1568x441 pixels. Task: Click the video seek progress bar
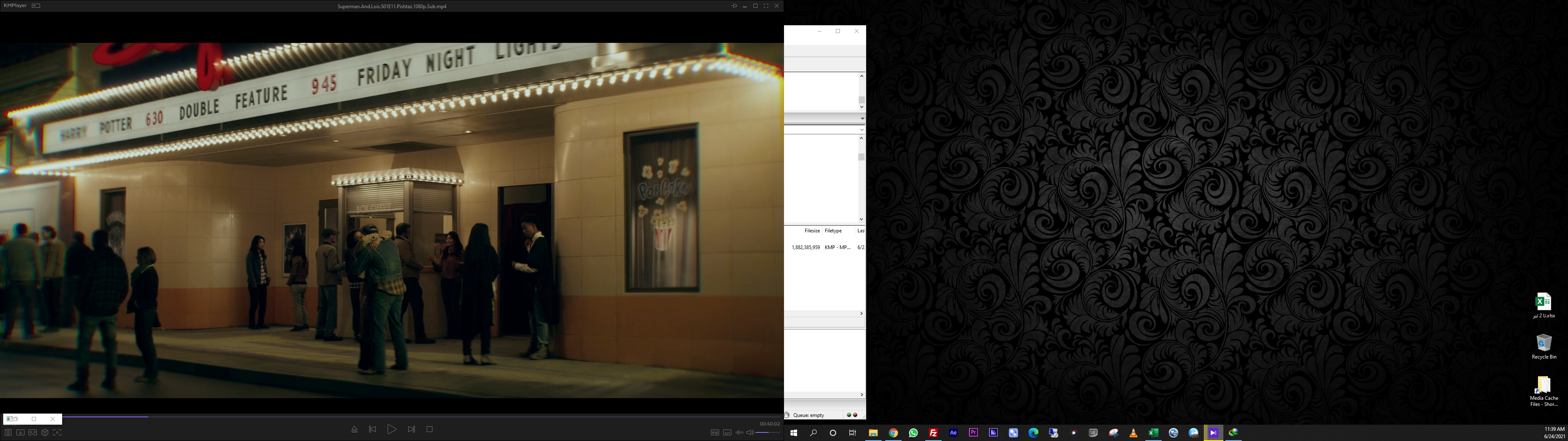click(x=390, y=416)
